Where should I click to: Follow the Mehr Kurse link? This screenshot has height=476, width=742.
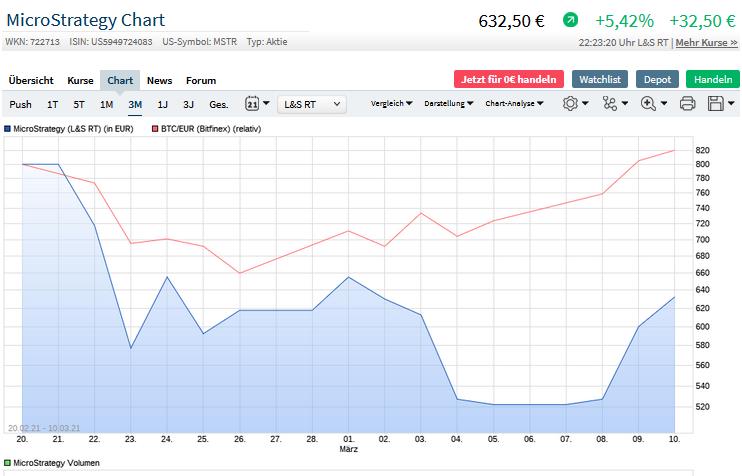pos(706,43)
